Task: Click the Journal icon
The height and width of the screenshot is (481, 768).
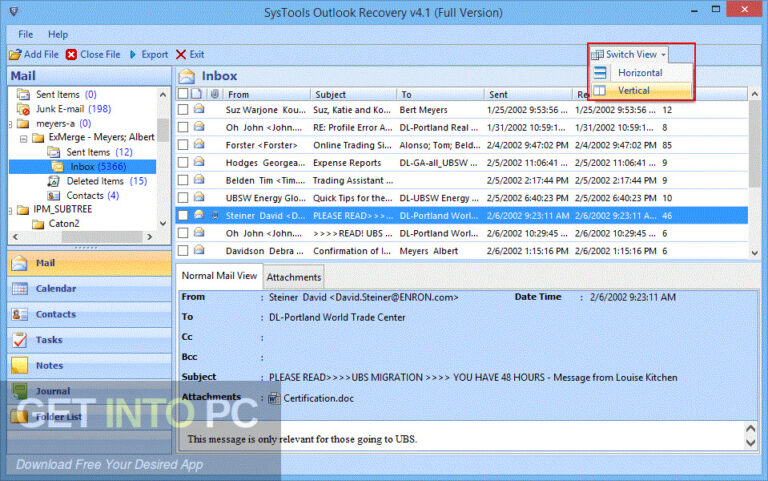Action: pyautogui.click(x=20, y=391)
